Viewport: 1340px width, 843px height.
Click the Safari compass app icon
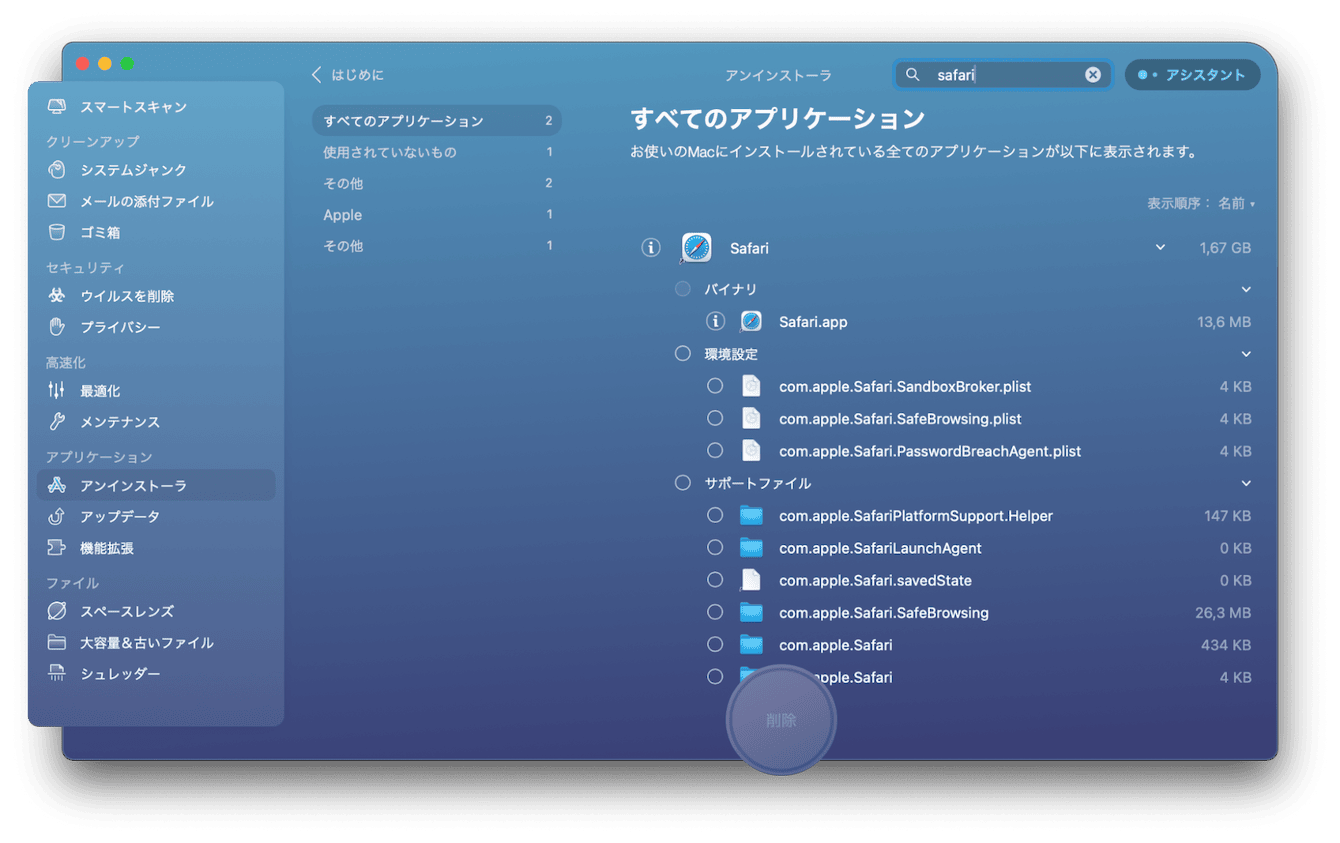(696, 248)
